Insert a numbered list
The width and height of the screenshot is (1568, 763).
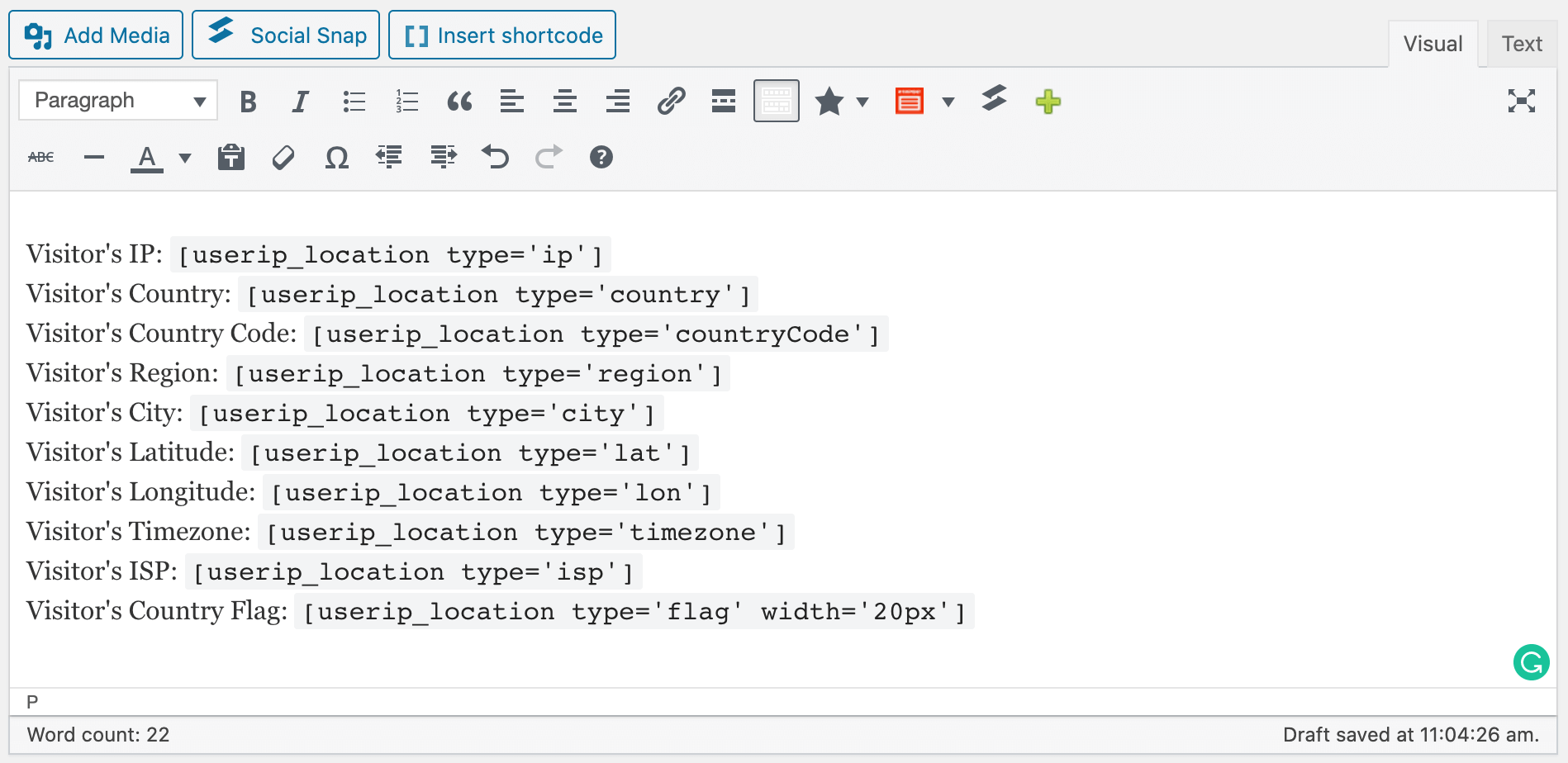tap(406, 102)
